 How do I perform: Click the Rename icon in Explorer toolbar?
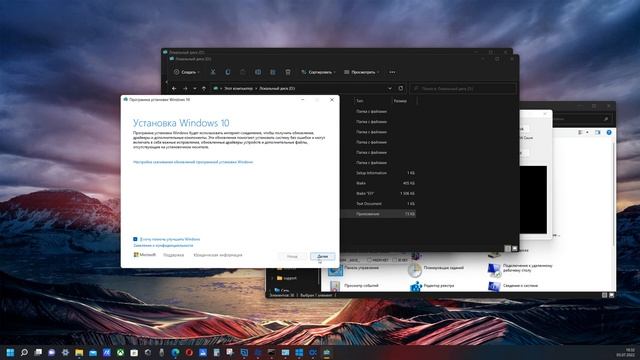(x=258, y=72)
